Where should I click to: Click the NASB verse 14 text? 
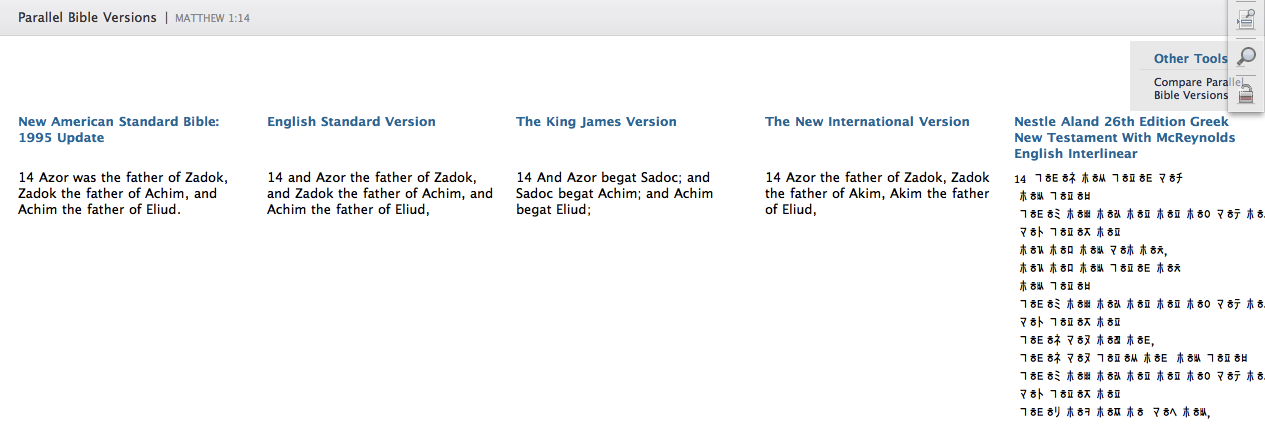pos(122,193)
